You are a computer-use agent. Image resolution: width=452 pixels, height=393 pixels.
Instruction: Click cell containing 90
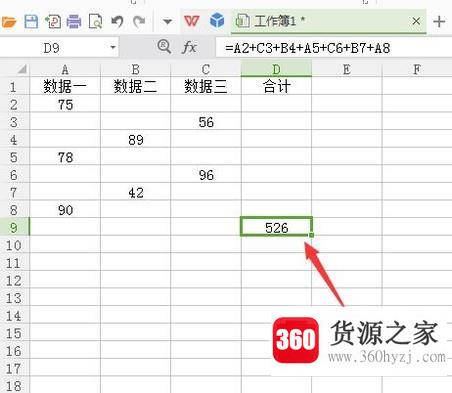click(65, 210)
